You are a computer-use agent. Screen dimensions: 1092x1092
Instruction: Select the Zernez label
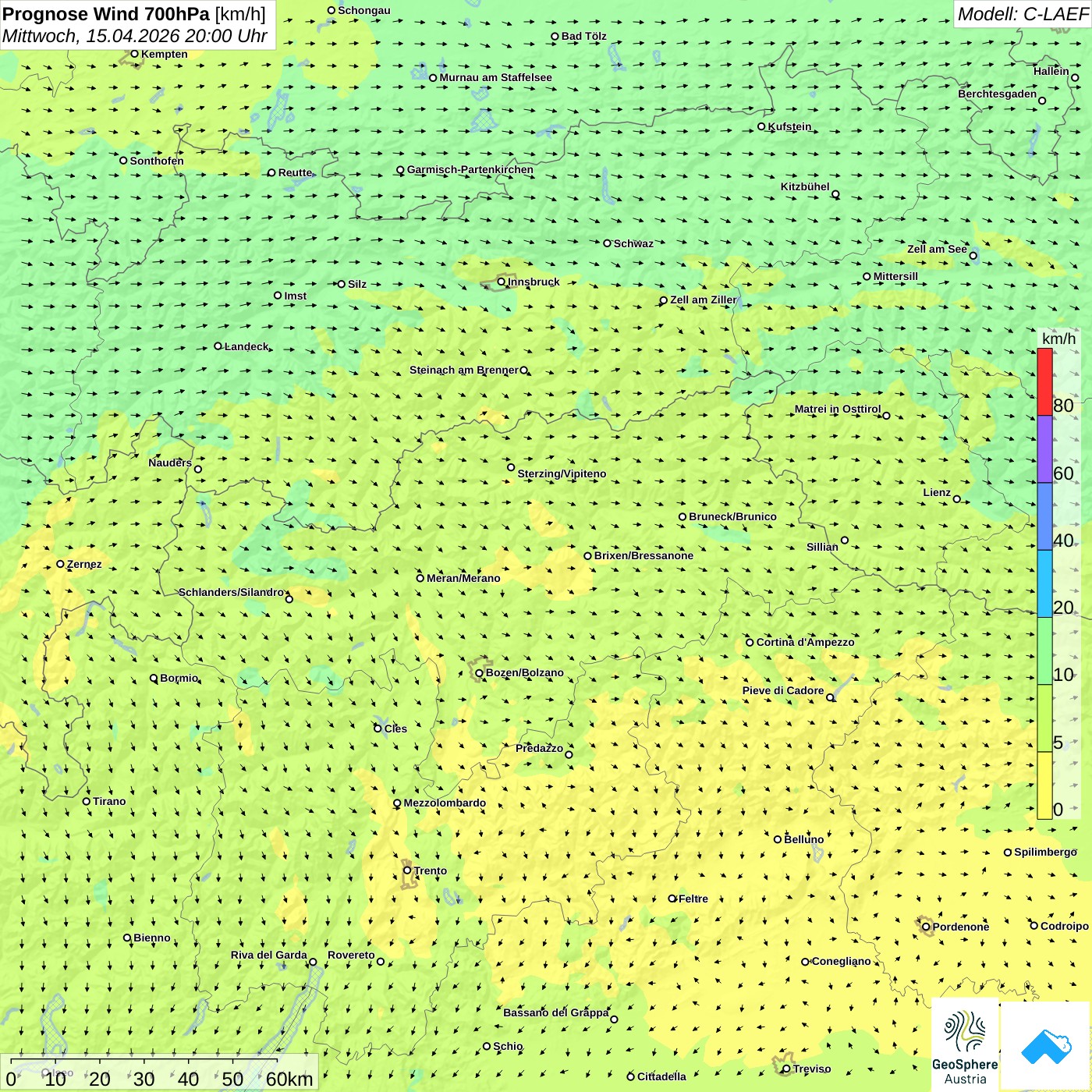point(84,564)
